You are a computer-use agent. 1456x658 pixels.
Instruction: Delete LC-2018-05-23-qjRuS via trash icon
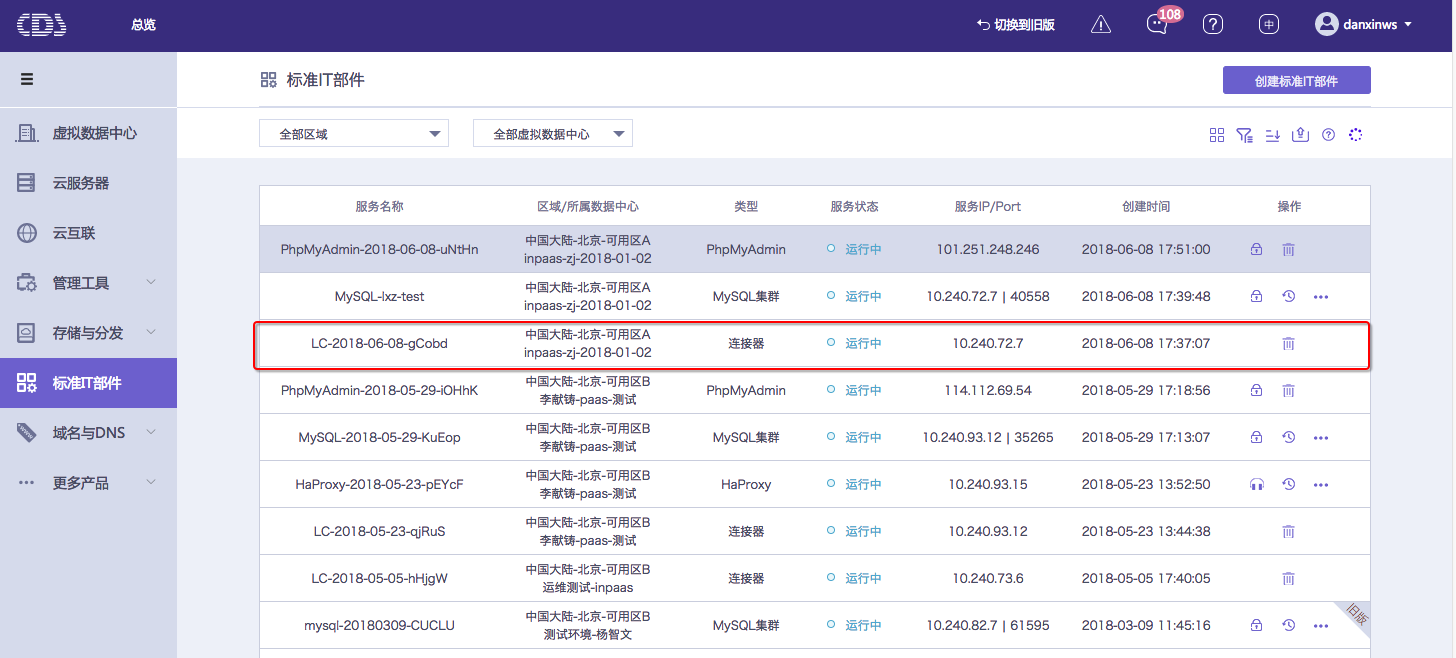click(1289, 532)
